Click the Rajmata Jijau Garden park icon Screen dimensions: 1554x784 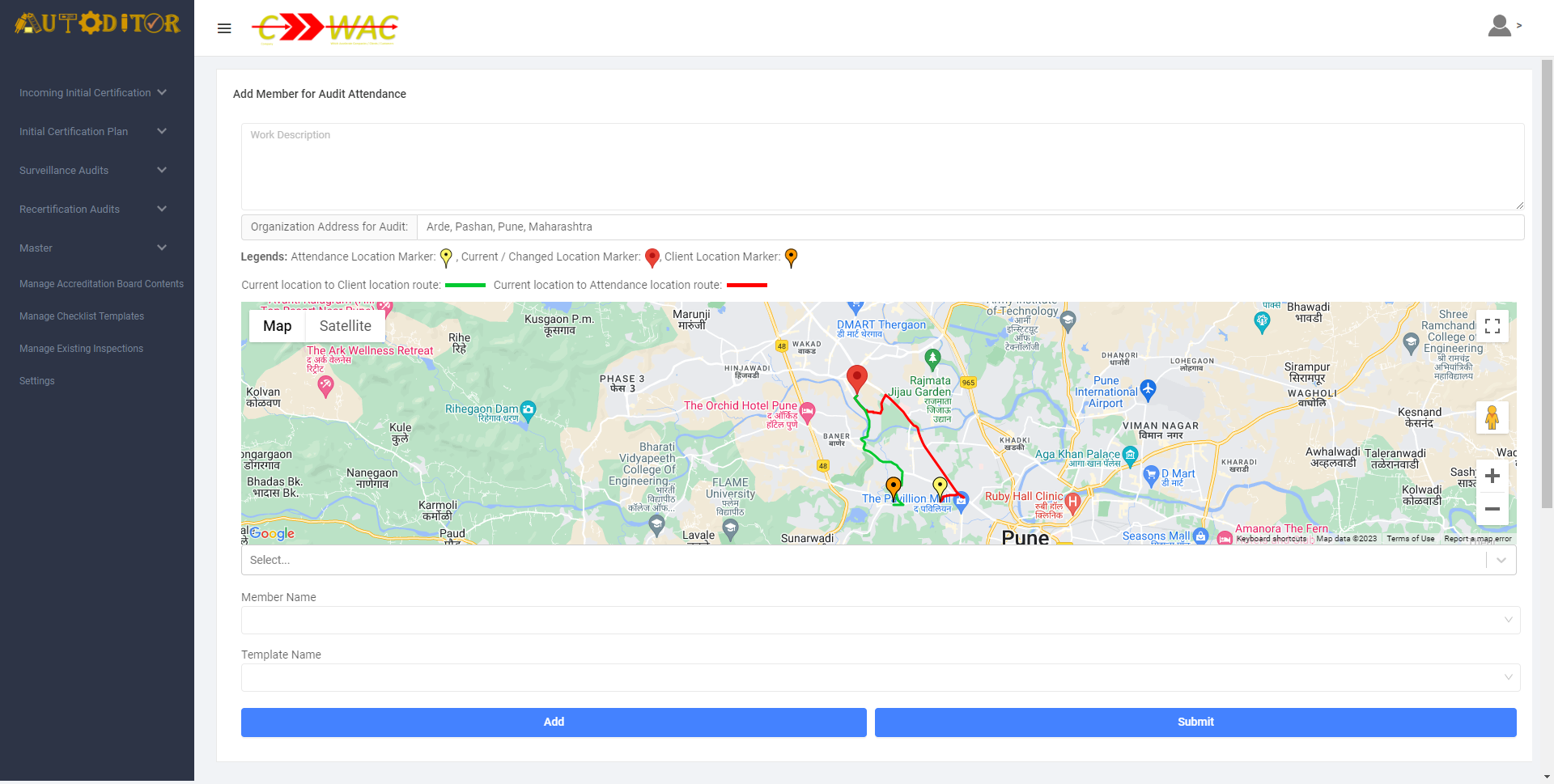[x=932, y=358]
